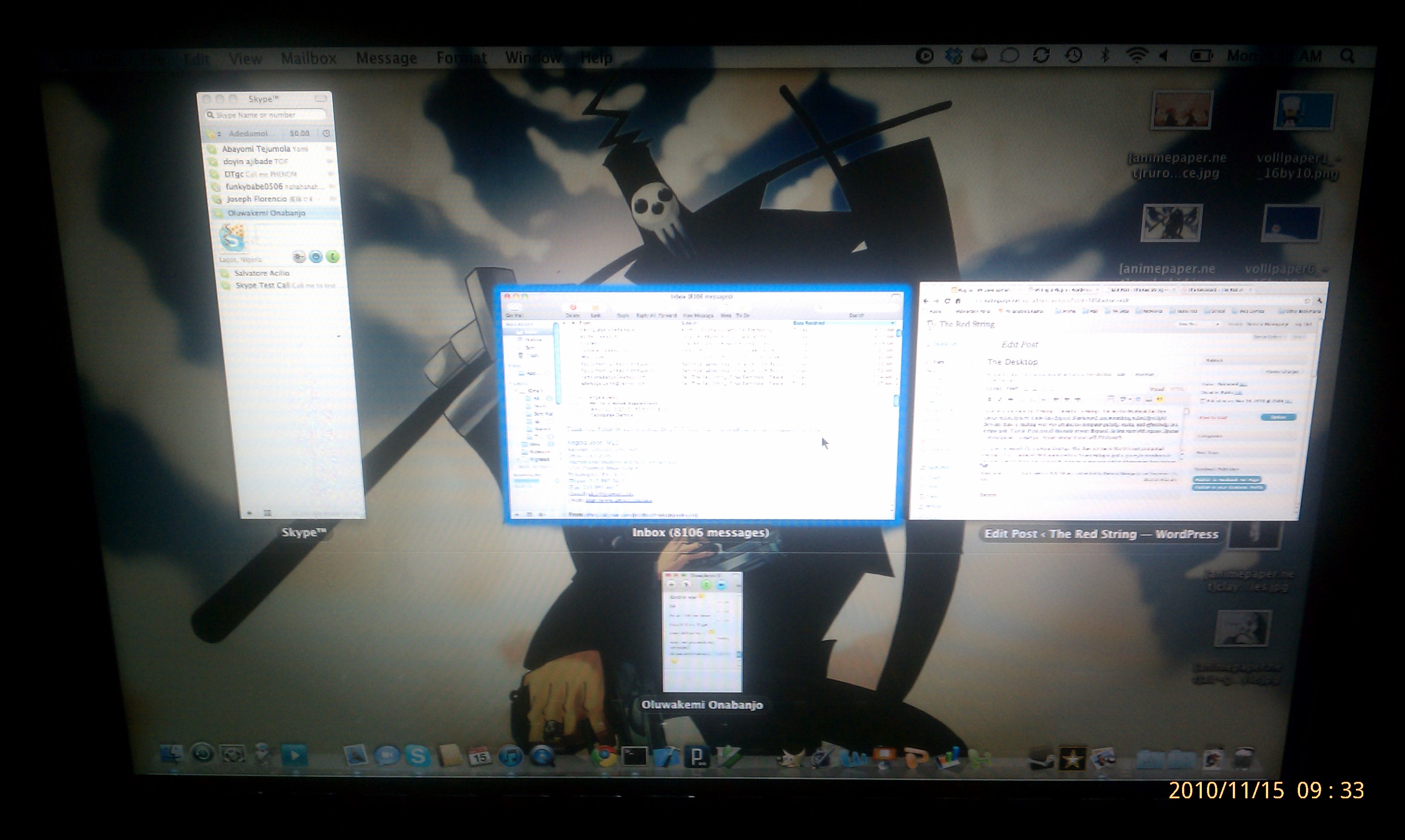Launch Xcode from the Dock
Screen dimensions: 1405x840
[666, 756]
